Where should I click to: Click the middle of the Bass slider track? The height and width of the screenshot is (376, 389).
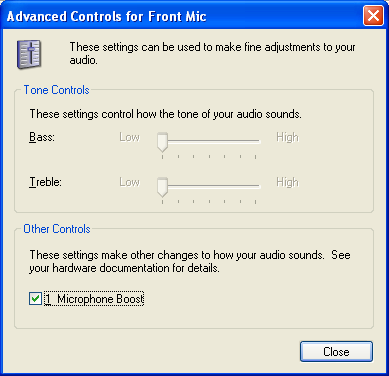point(209,141)
